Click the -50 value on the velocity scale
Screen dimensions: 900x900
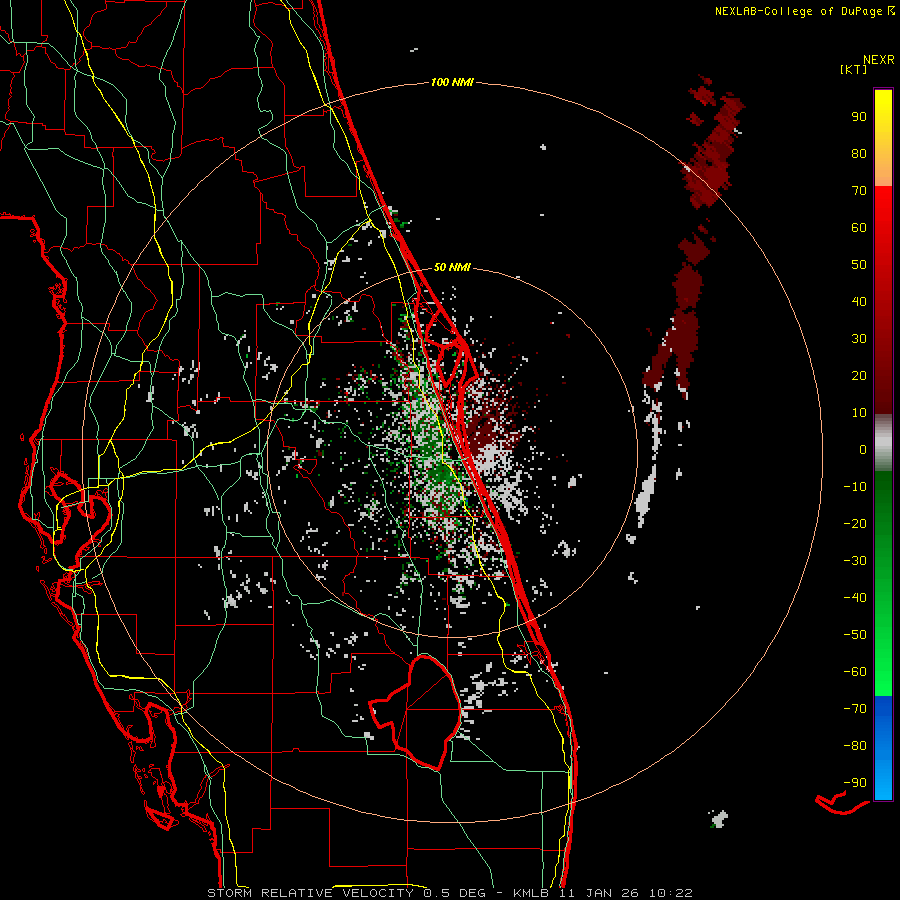click(855, 634)
